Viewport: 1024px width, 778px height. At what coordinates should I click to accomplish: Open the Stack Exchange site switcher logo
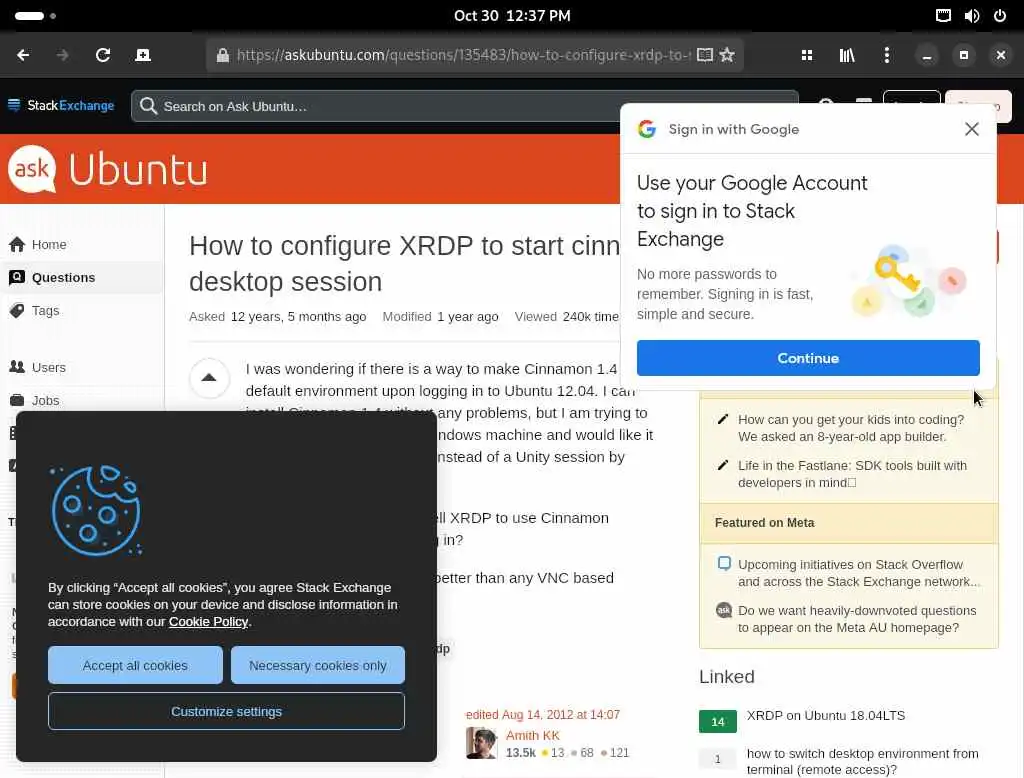pyautogui.click(x=61, y=106)
